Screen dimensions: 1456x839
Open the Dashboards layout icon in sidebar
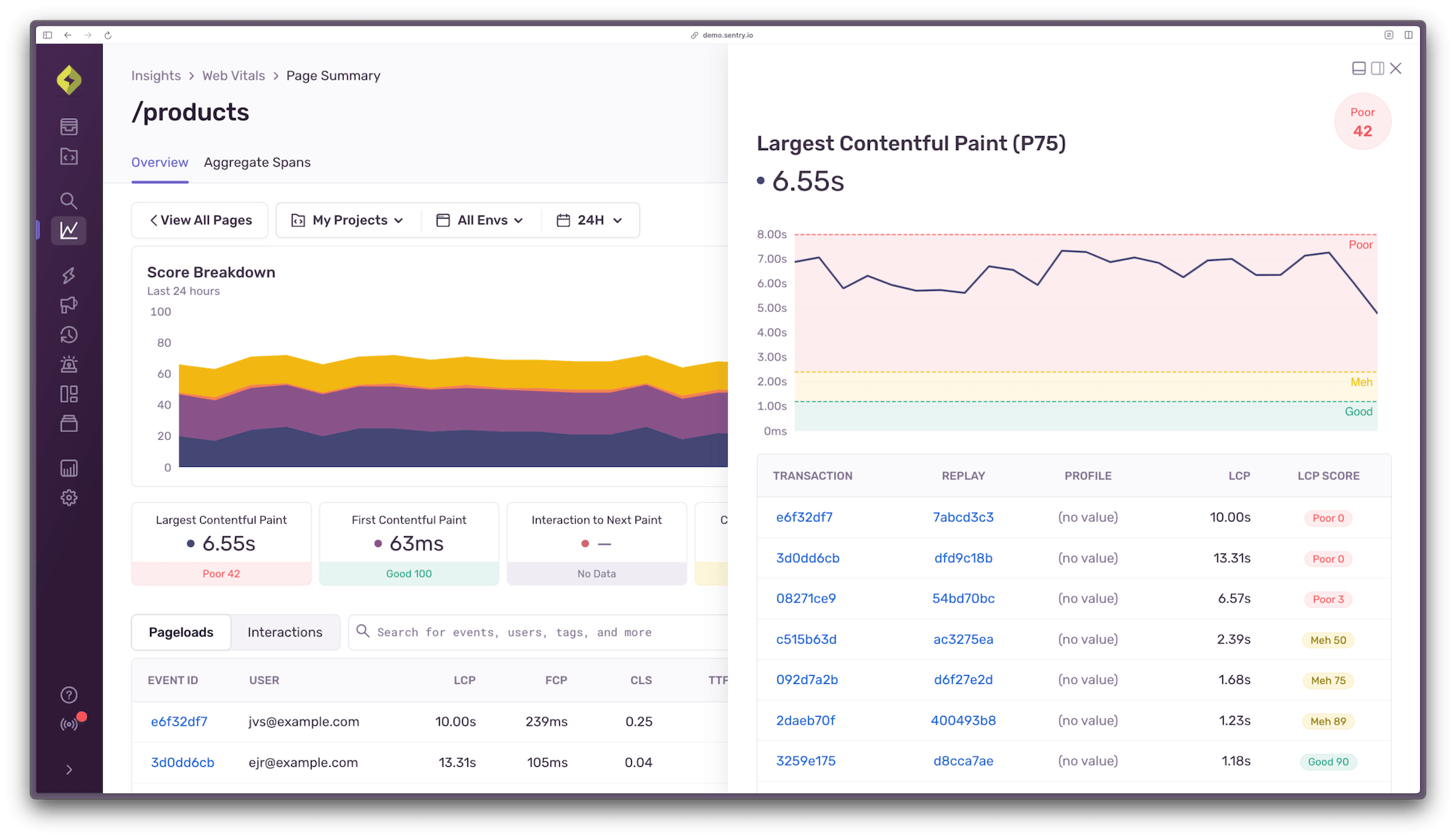pos(69,394)
